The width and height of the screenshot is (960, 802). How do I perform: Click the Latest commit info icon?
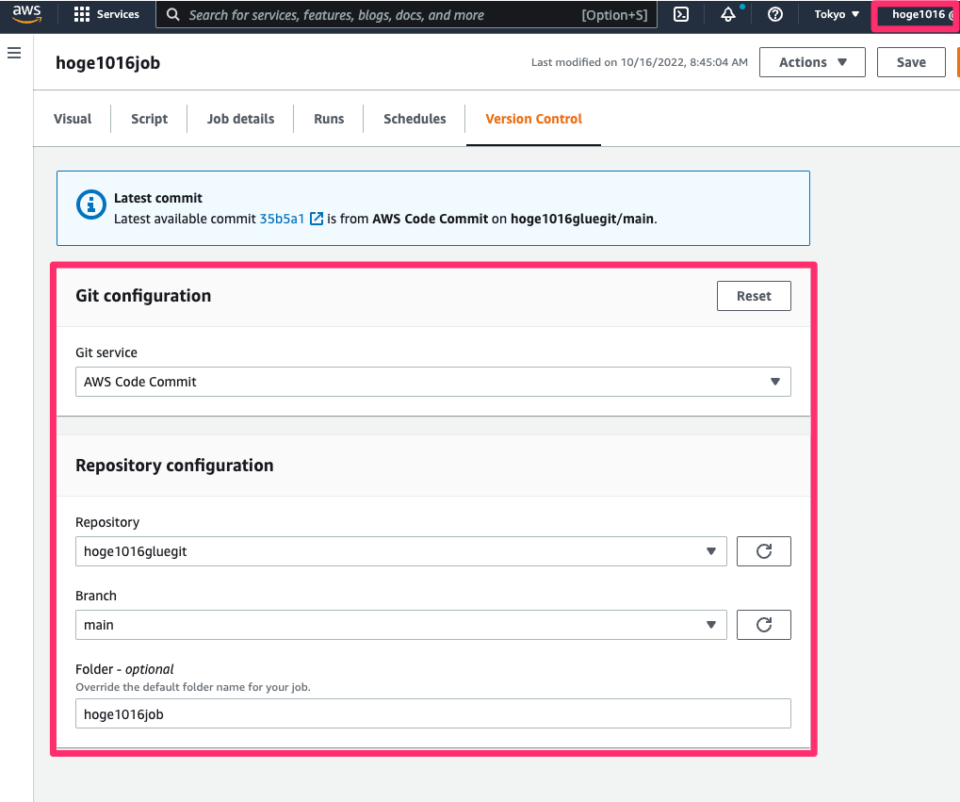coord(90,205)
